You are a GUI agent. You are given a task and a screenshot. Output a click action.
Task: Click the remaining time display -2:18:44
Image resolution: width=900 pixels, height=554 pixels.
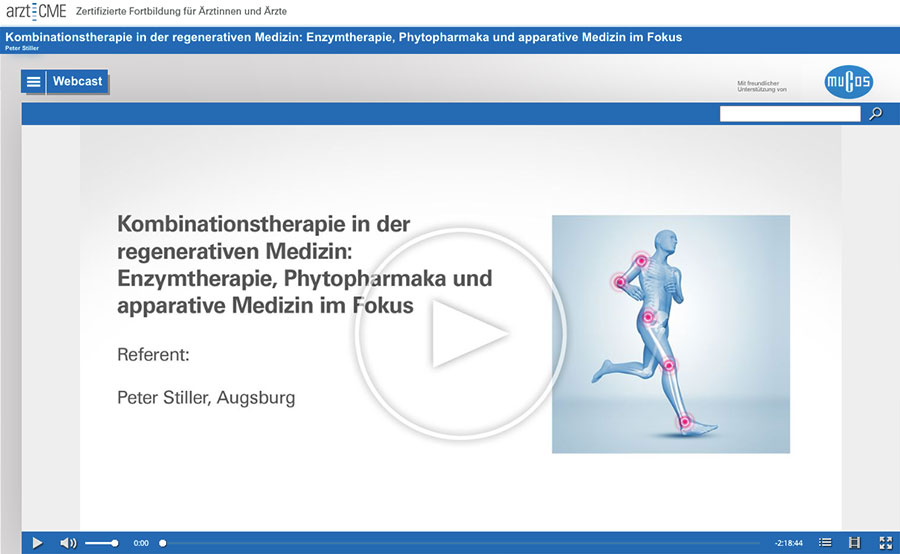pyautogui.click(x=790, y=543)
